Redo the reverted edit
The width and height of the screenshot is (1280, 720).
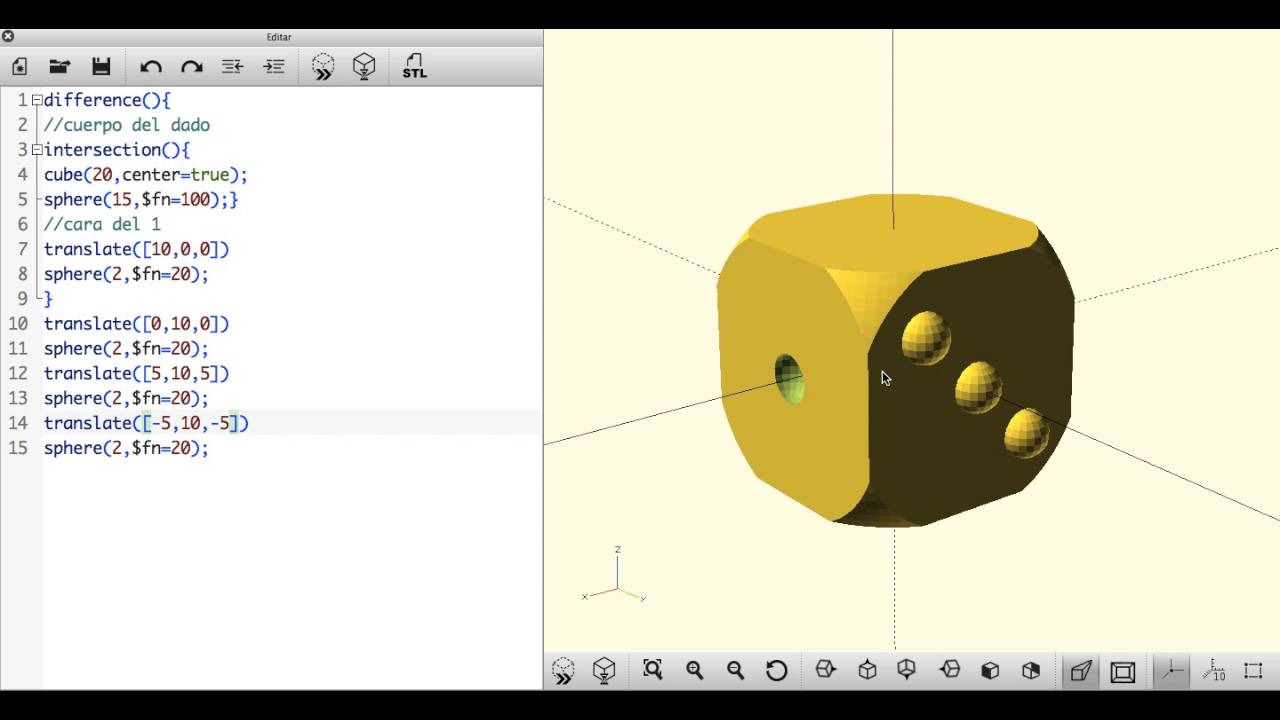(191, 66)
